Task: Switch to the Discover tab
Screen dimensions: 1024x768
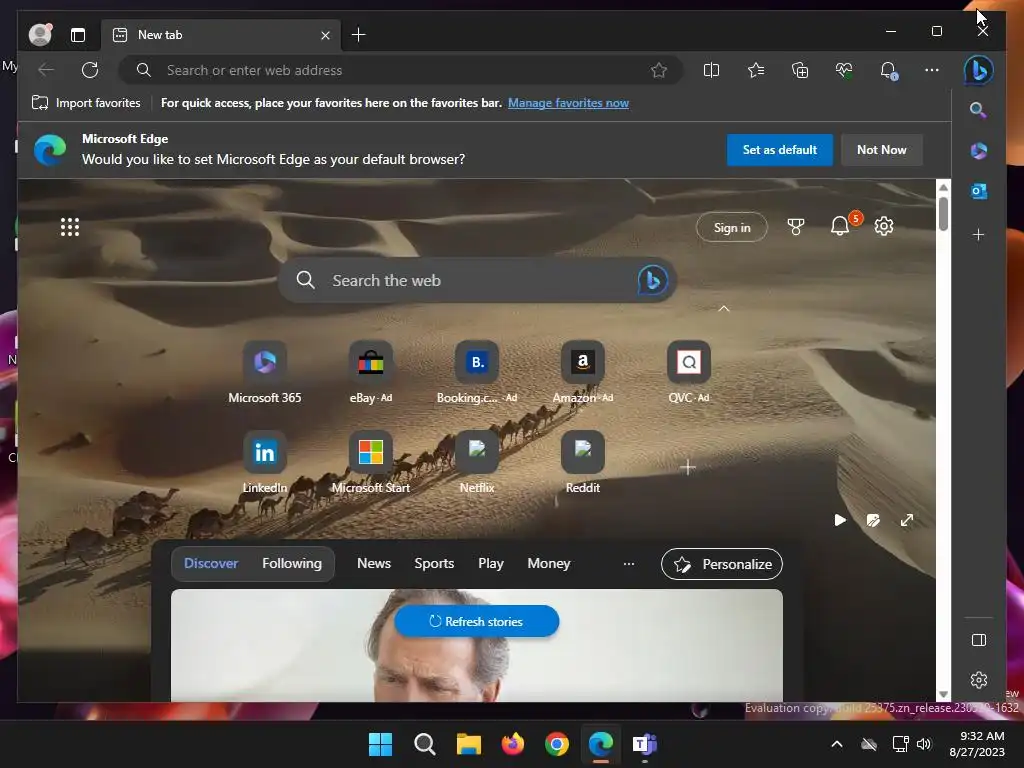Action: tap(211, 563)
